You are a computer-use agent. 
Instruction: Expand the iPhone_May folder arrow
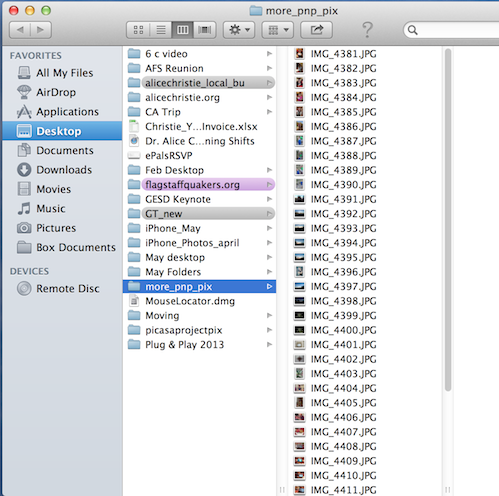(x=269, y=228)
